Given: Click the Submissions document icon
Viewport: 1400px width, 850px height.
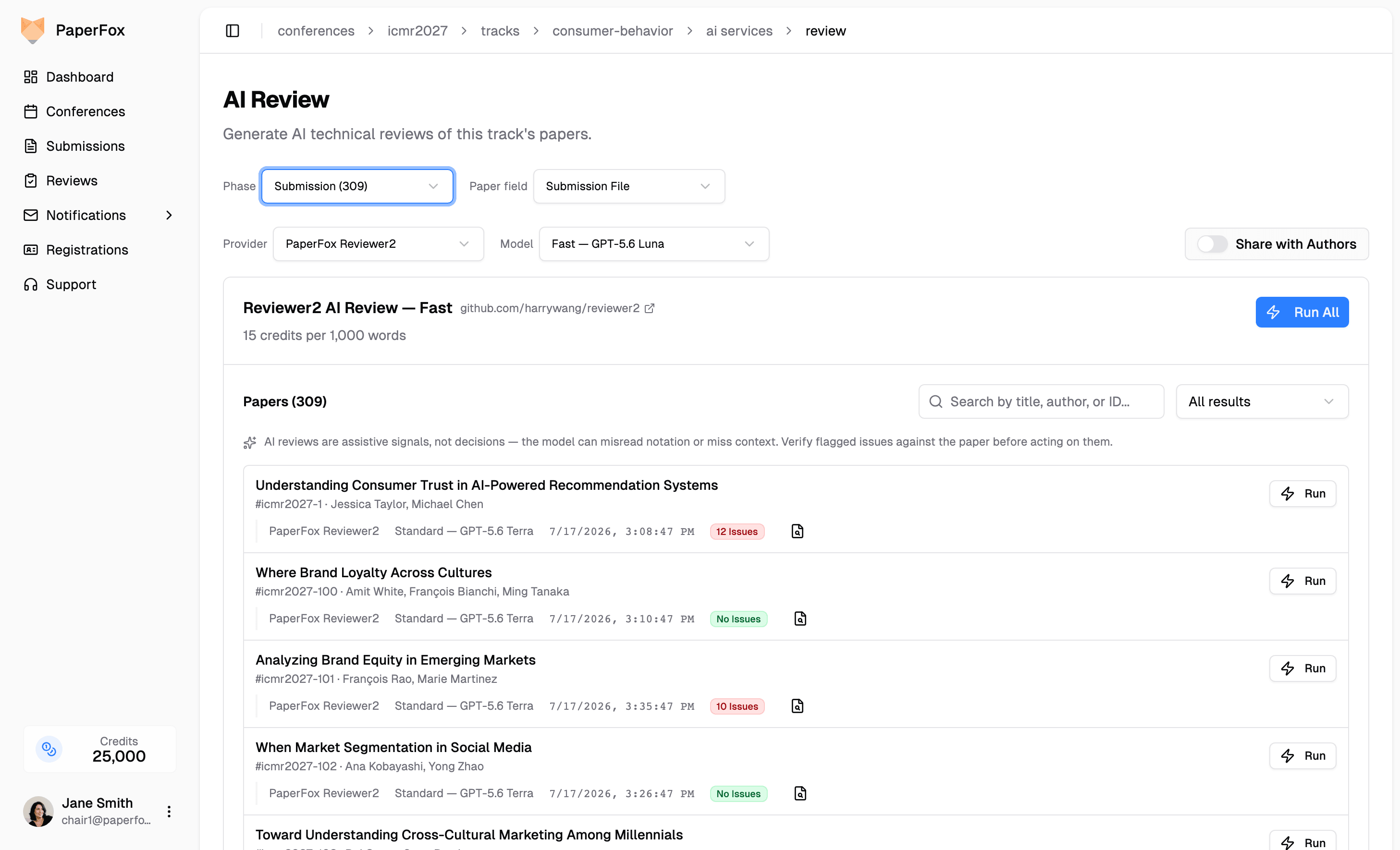Looking at the screenshot, I should [x=31, y=146].
